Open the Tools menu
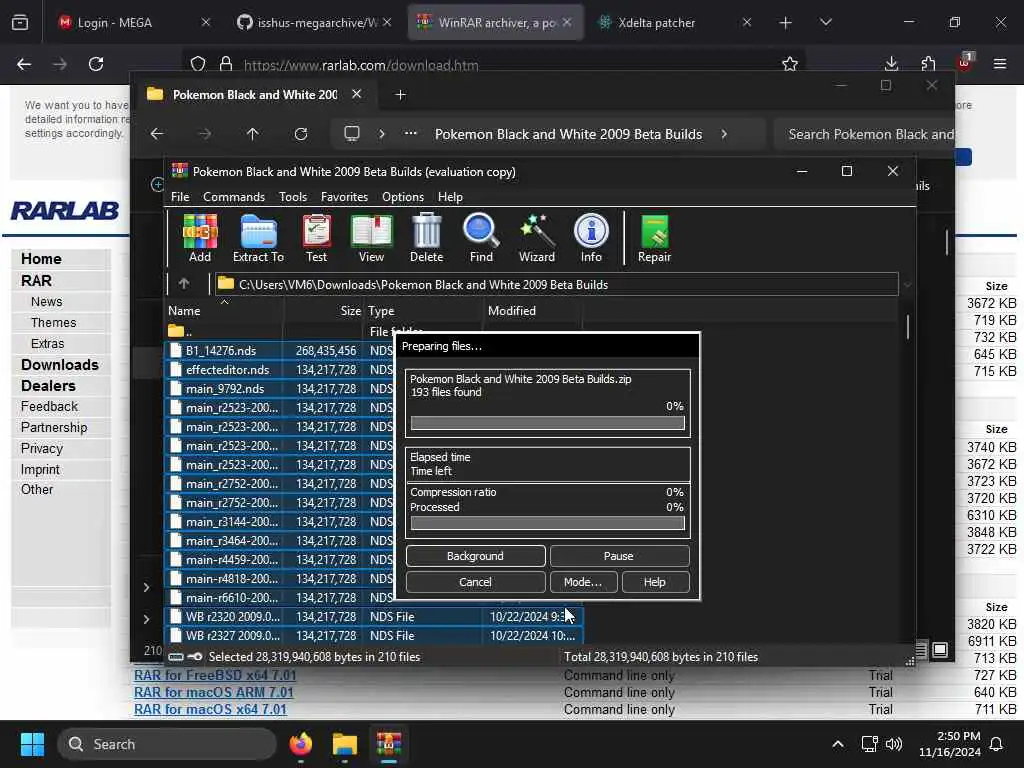1024x768 pixels. point(293,197)
